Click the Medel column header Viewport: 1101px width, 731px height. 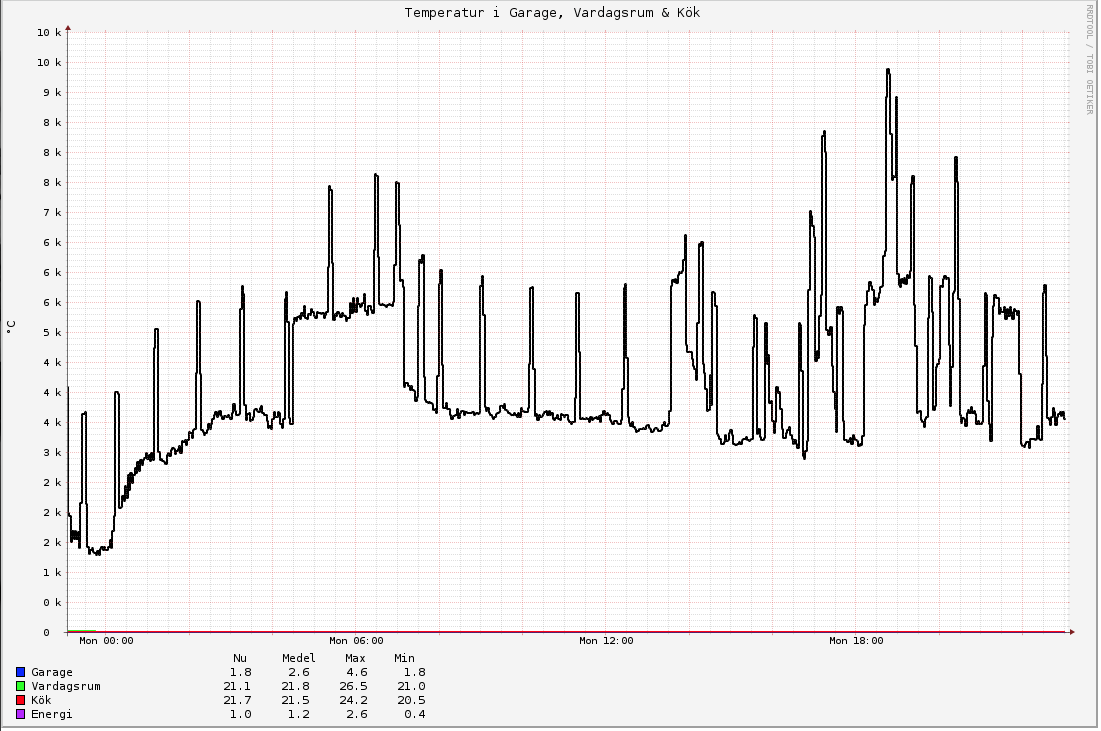[298, 658]
